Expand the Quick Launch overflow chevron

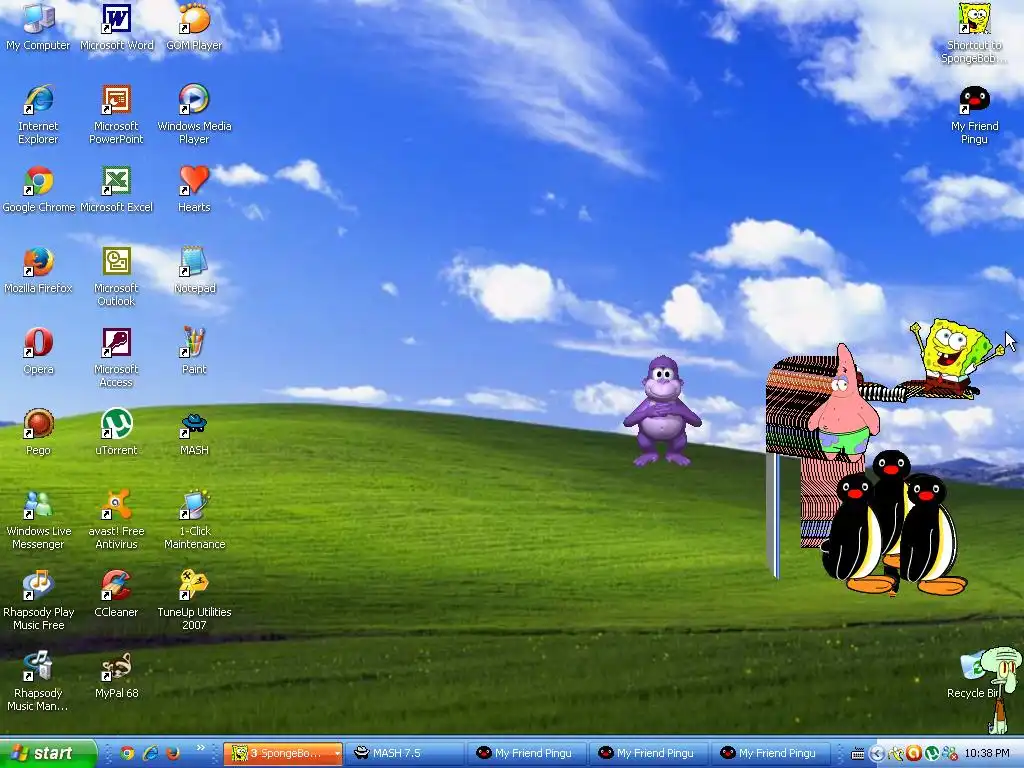(200, 748)
